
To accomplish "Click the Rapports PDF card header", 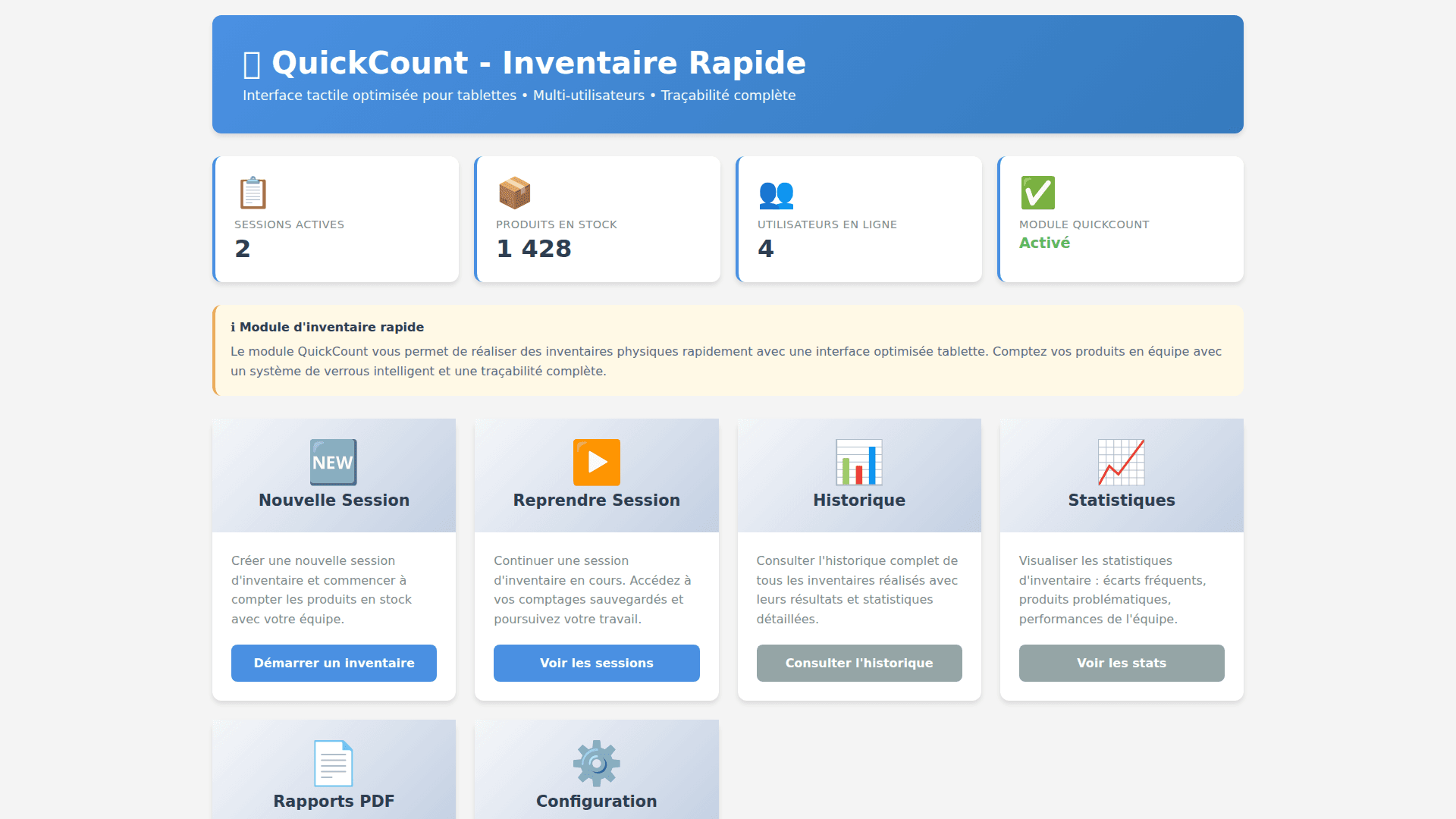I will pyautogui.click(x=333, y=801).
